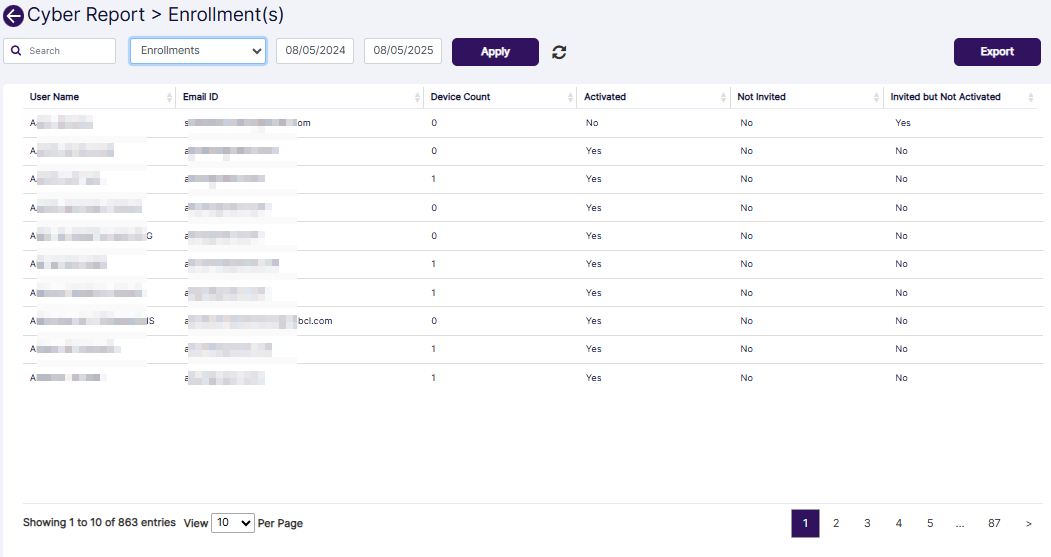Jump to last page 87

(x=994, y=523)
